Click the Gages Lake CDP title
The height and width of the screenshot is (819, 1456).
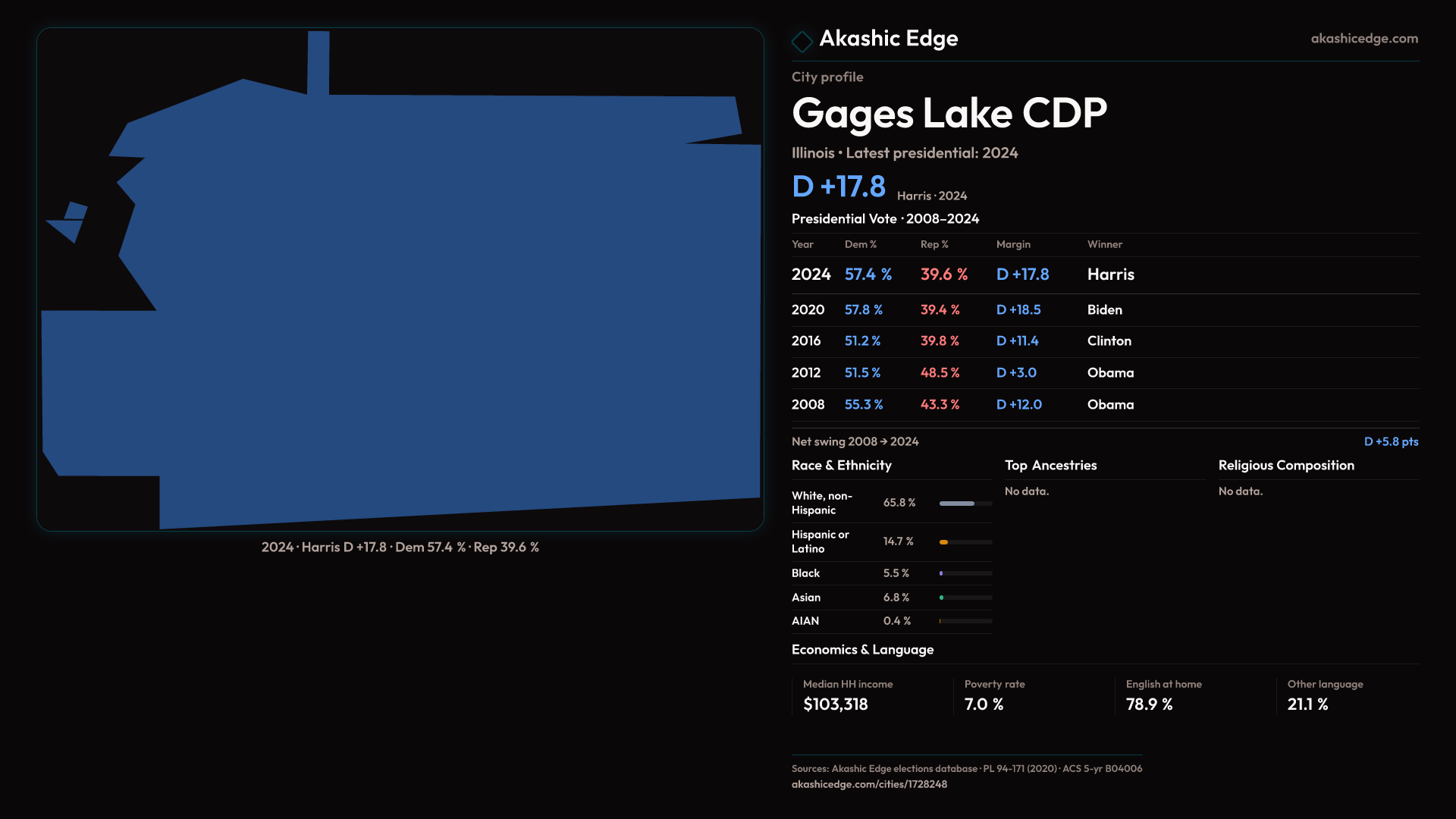949,114
